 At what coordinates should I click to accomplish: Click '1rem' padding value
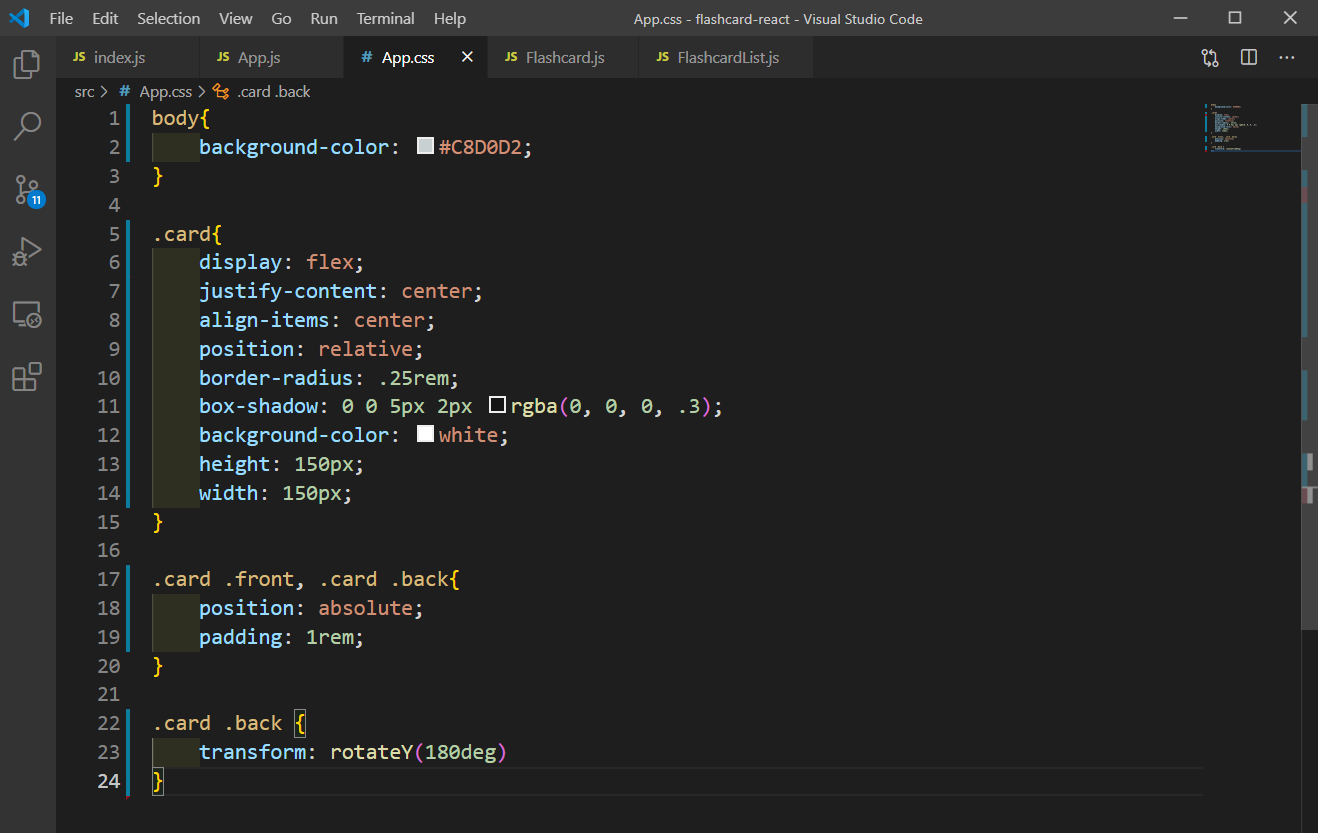point(330,637)
